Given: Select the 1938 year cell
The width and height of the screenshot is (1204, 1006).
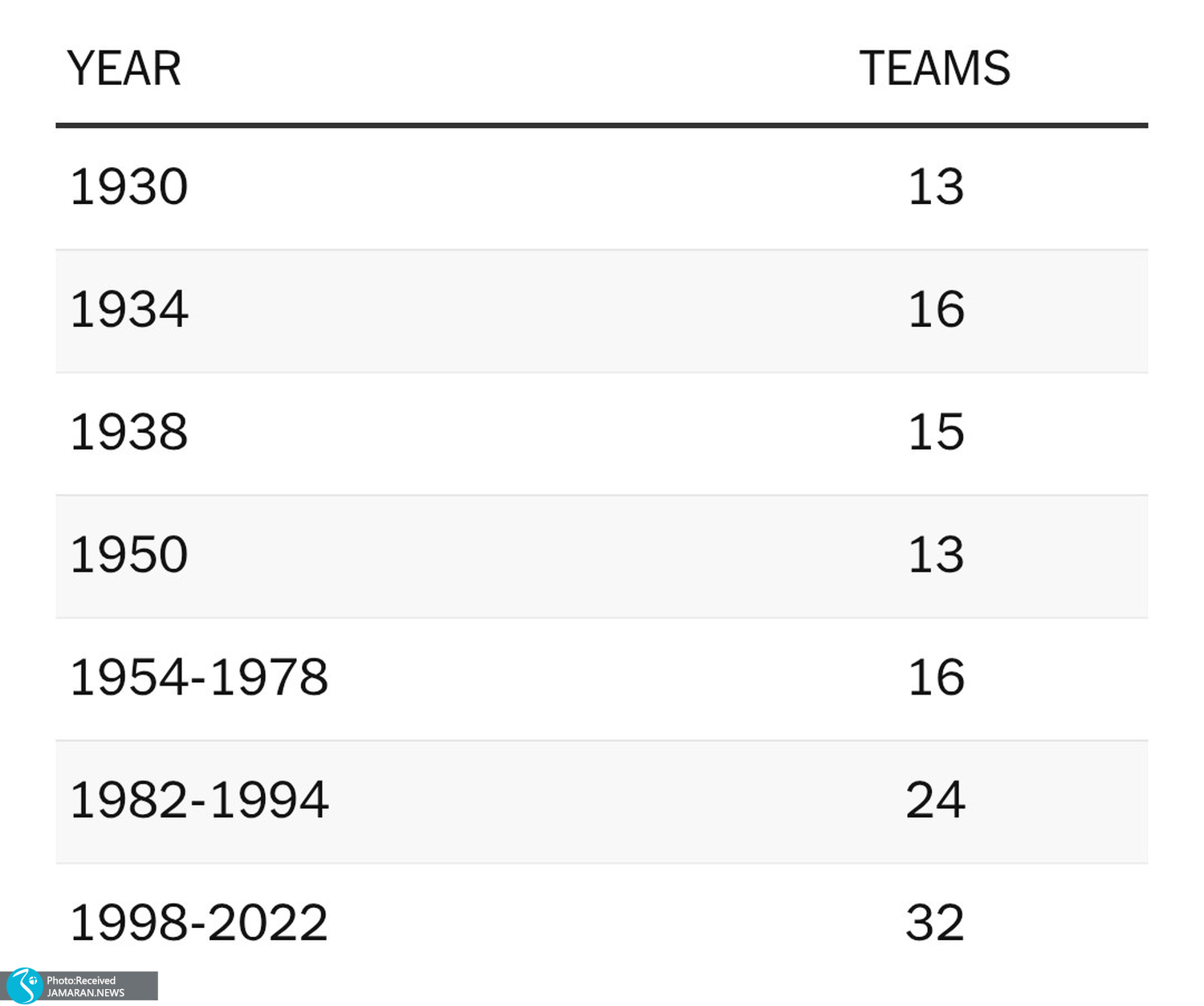Looking at the screenshot, I should click(x=129, y=432).
